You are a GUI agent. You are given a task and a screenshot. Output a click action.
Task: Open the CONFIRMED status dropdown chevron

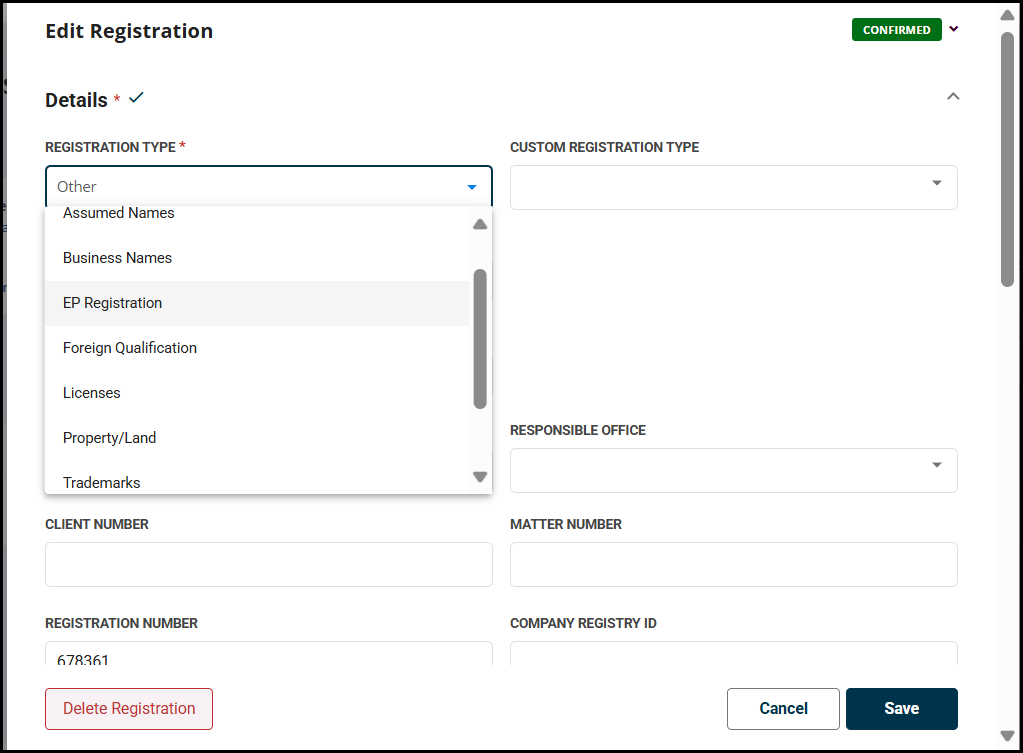coord(954,29)
